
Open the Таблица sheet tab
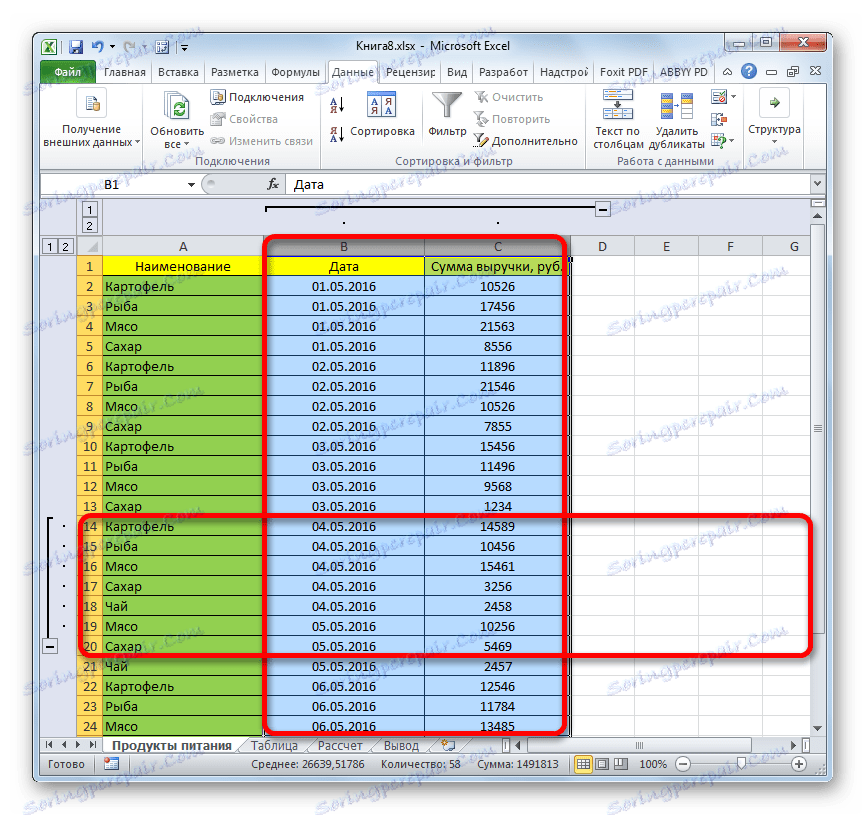point(273,744)
